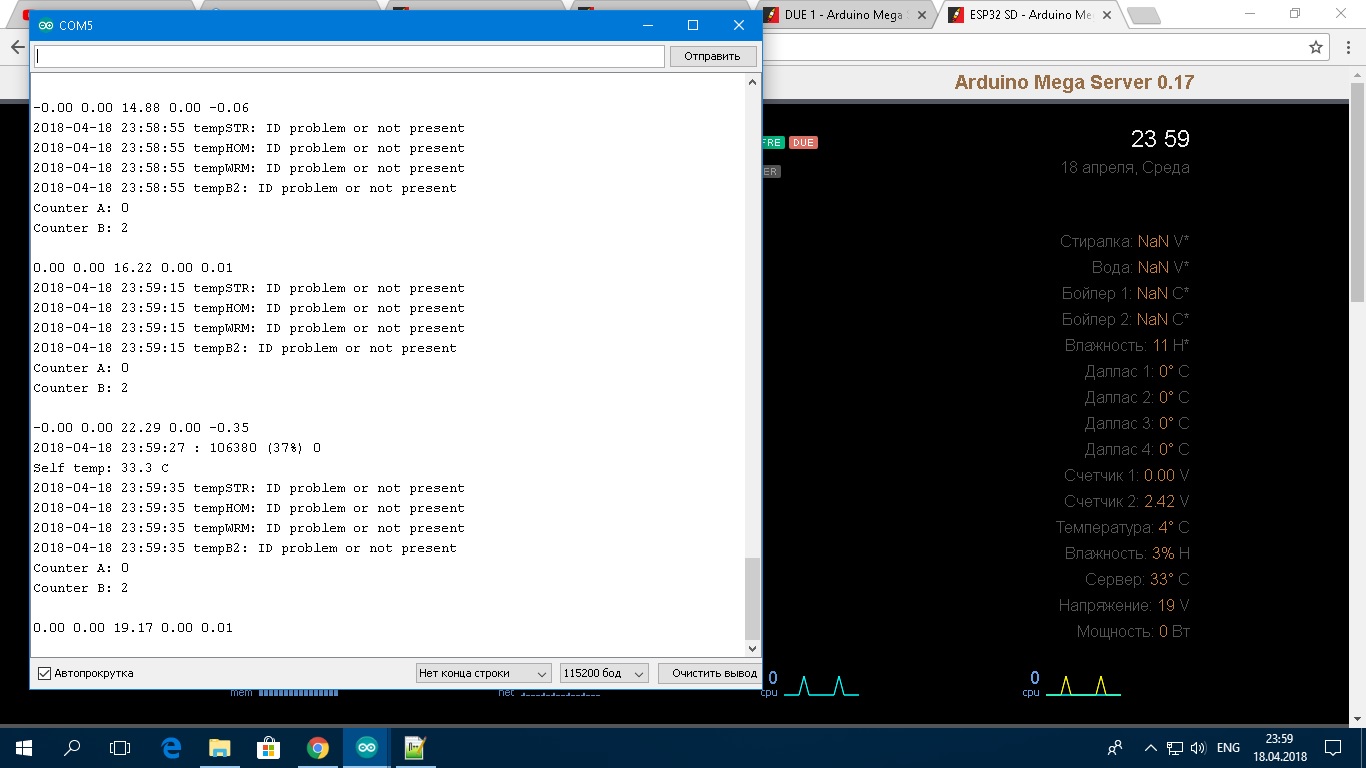Open the Action Center notifications
1366x768 pixels.
(x=1333, y=748)
